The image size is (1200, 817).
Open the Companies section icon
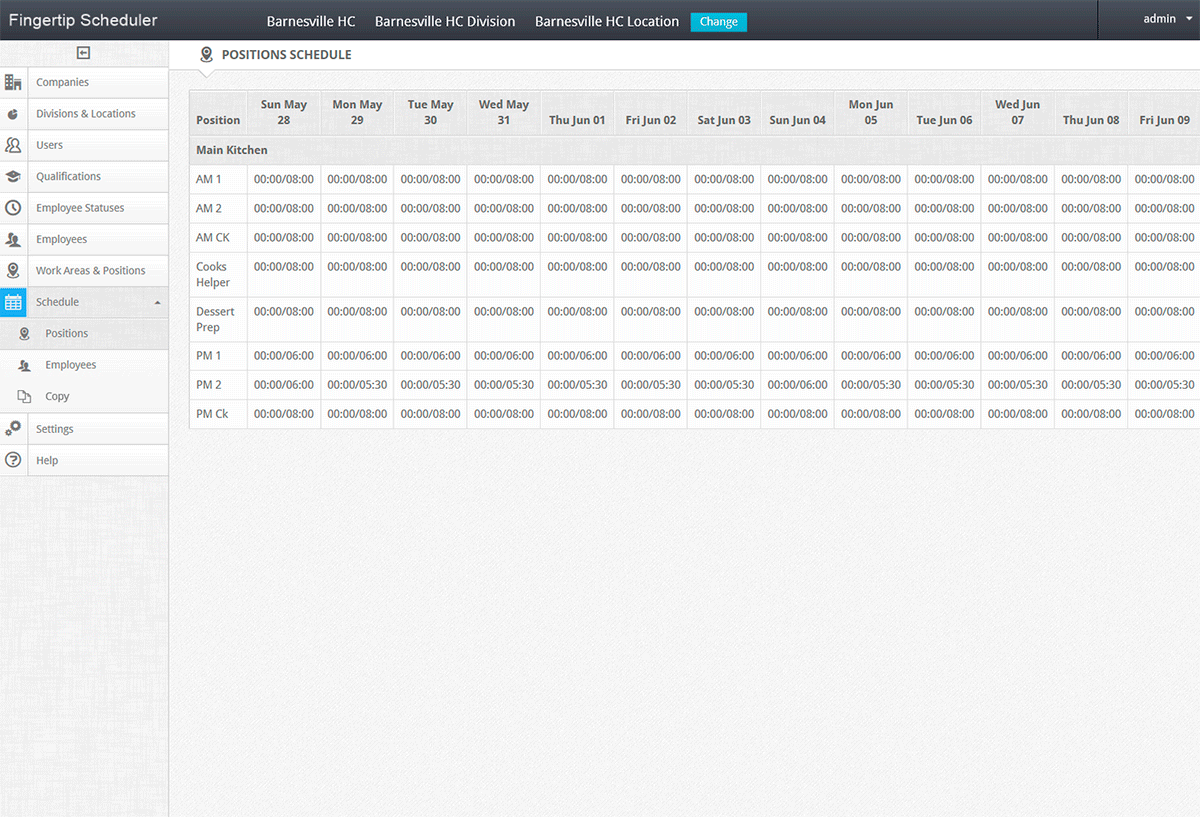pyautogui.click(x=13, y=81)
